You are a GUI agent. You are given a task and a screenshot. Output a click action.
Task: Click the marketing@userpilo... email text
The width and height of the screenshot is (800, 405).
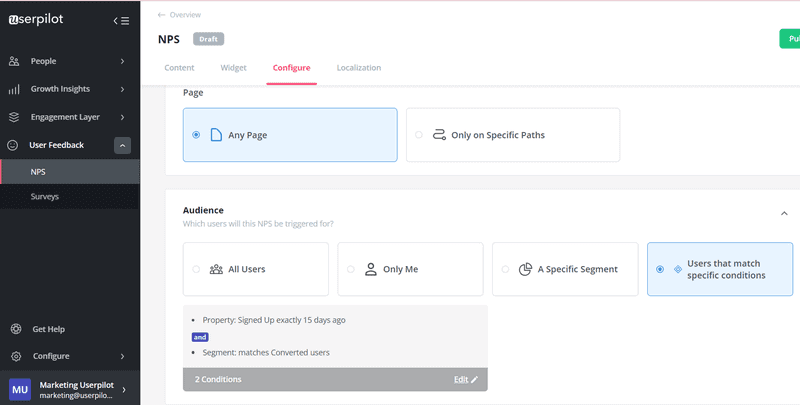(76, 395)
